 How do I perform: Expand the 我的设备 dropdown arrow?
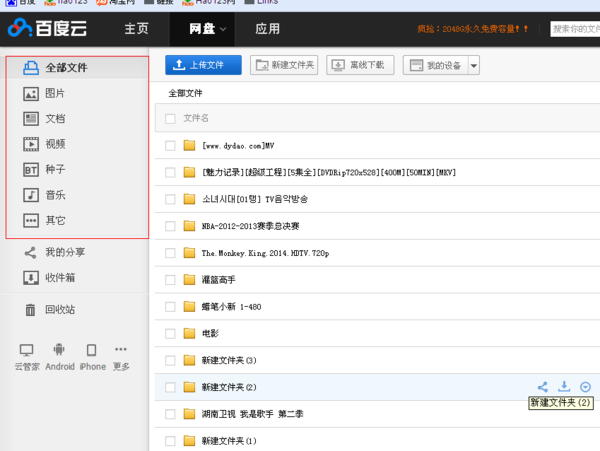point(474,66)
